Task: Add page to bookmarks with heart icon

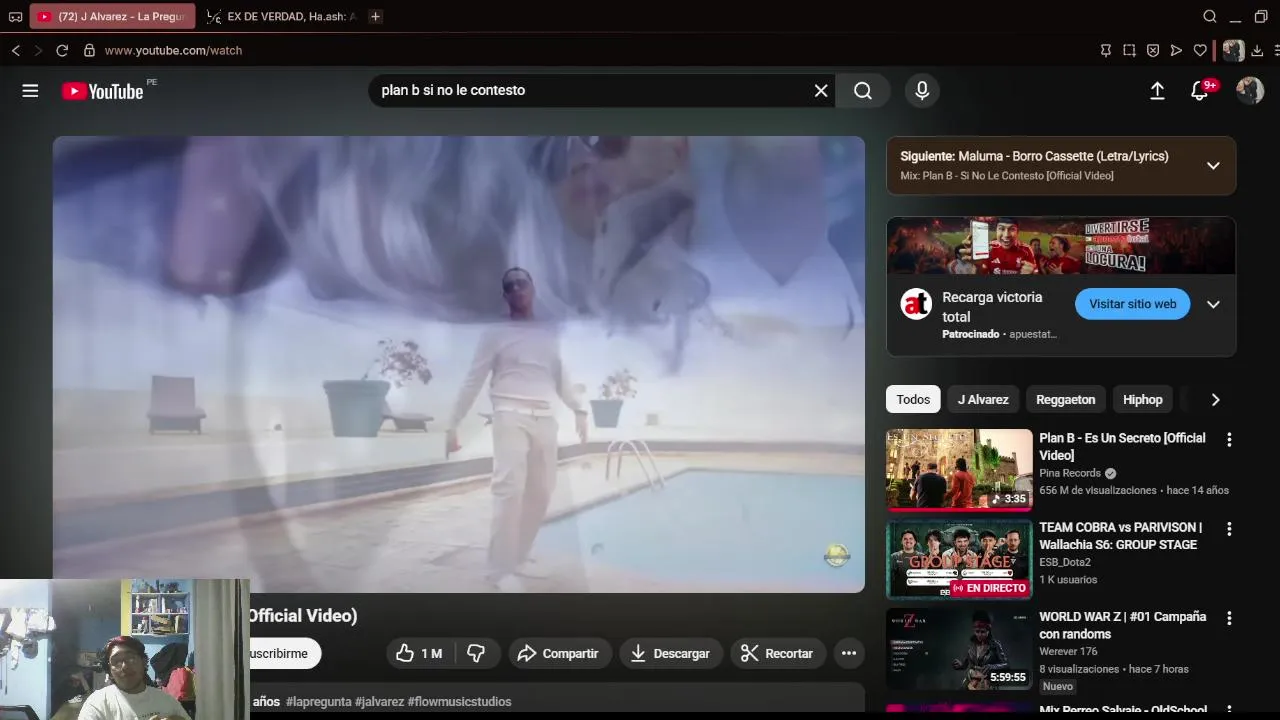Action: 1200,50
